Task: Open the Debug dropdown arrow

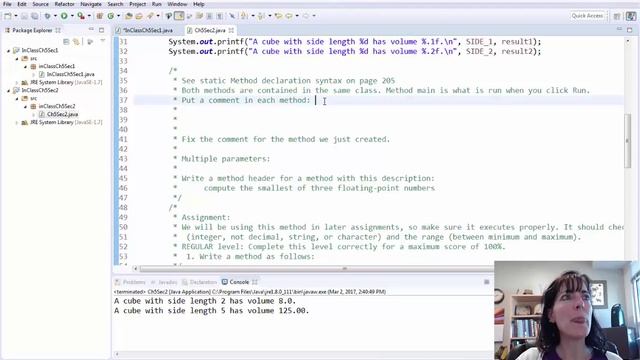Action: point(55,16)
